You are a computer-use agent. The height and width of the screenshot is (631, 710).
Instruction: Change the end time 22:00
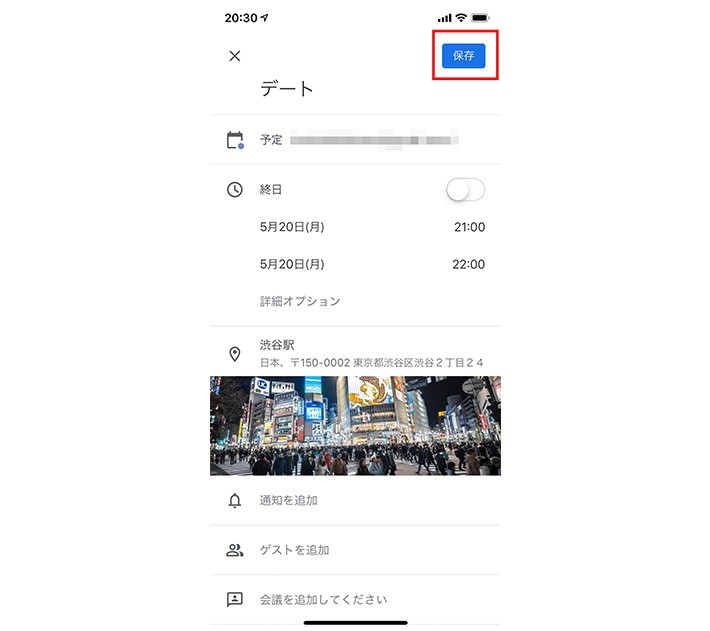[468, 264]
